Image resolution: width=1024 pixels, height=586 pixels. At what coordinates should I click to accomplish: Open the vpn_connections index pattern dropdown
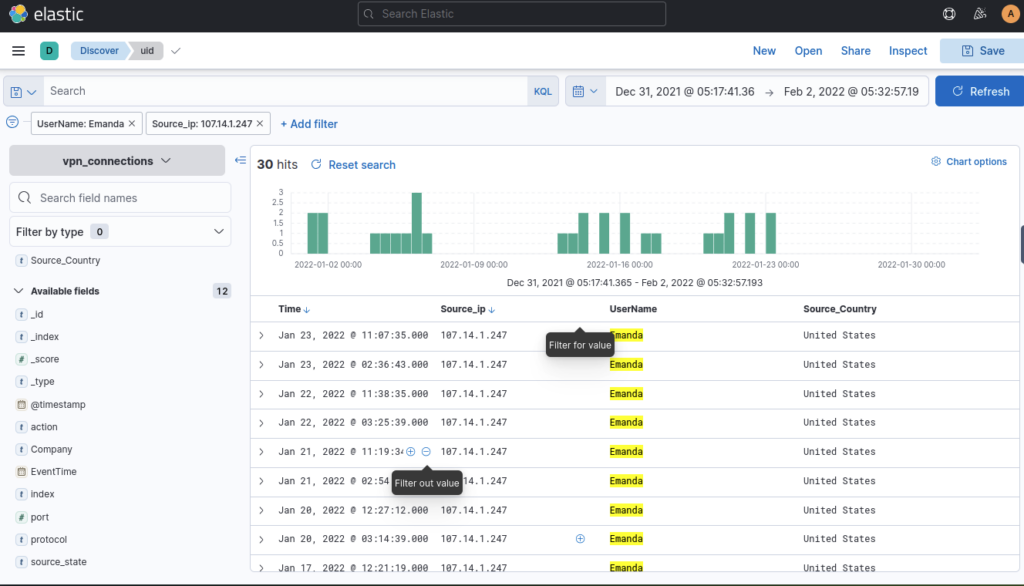pos(117,161)
